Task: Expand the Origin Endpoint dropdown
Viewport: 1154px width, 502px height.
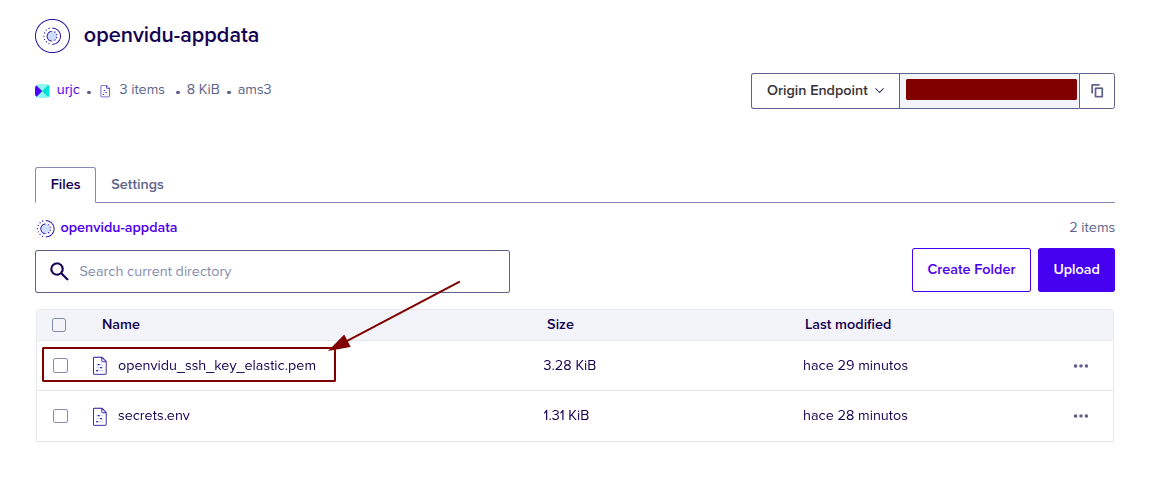Action: click(825, 91)
